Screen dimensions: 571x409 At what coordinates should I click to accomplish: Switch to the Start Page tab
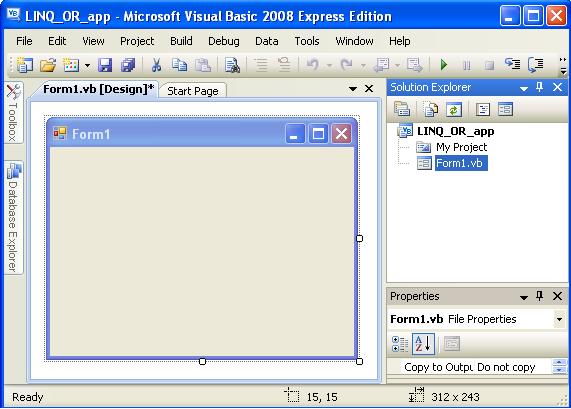[193, 91]
